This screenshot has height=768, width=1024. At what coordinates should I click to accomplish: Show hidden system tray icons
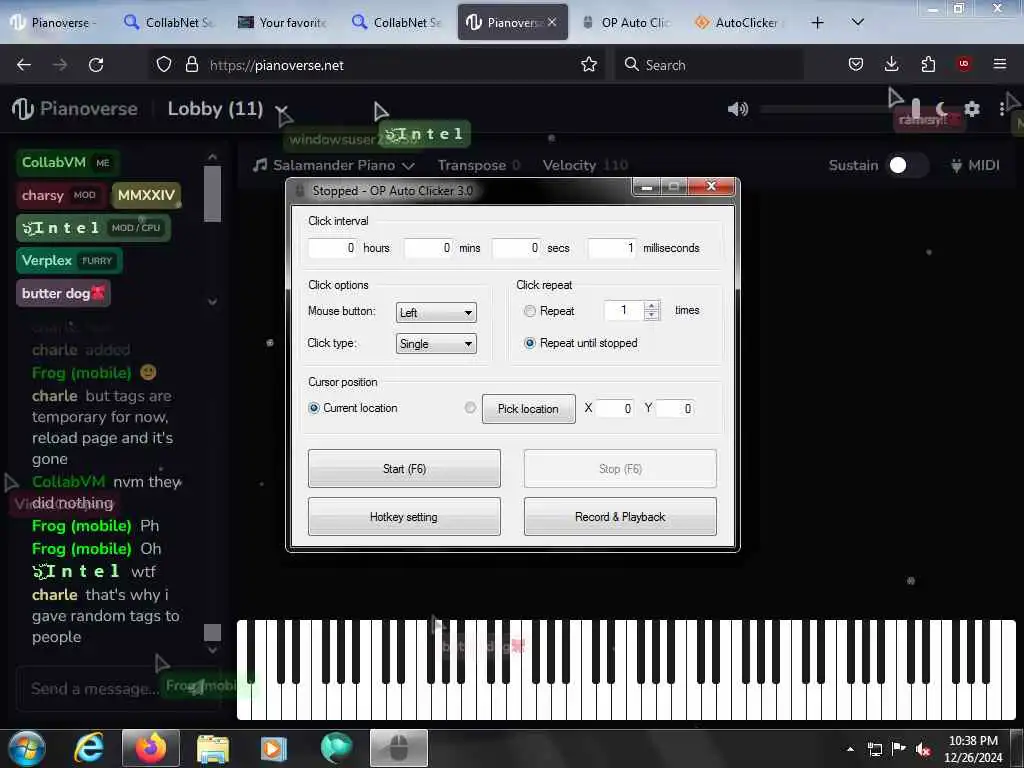pyautogui.click(x=850, y=749)
